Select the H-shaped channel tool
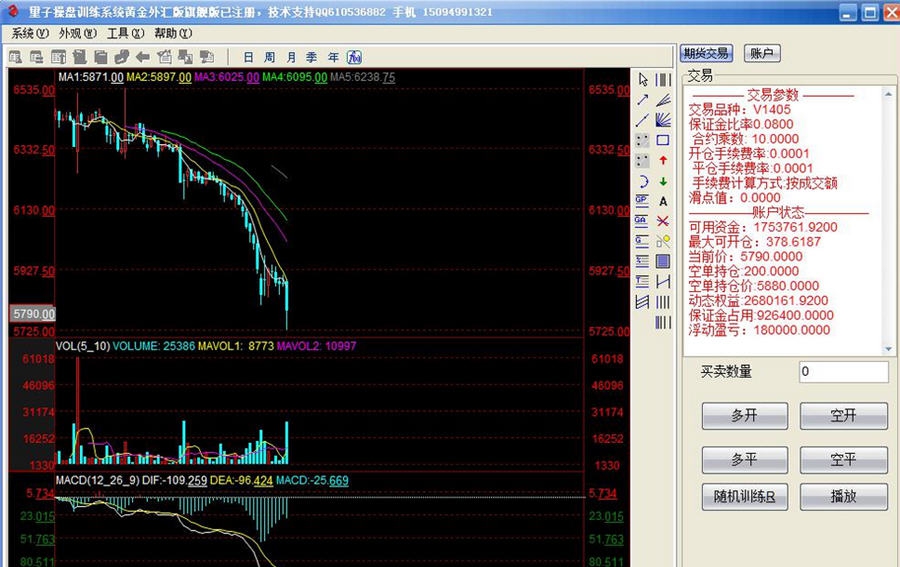This screenshot has height=567, width=900. tap(663, 281)
